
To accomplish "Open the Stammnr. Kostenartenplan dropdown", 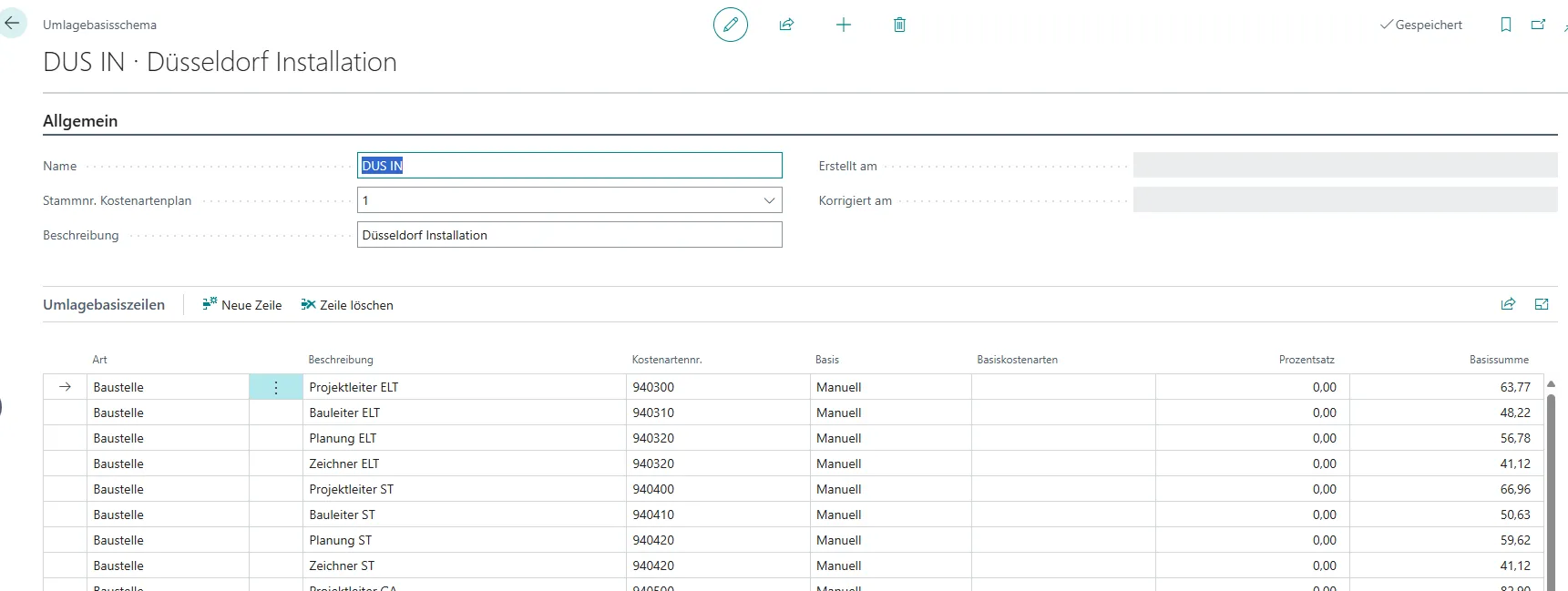I will pos(769,200).
